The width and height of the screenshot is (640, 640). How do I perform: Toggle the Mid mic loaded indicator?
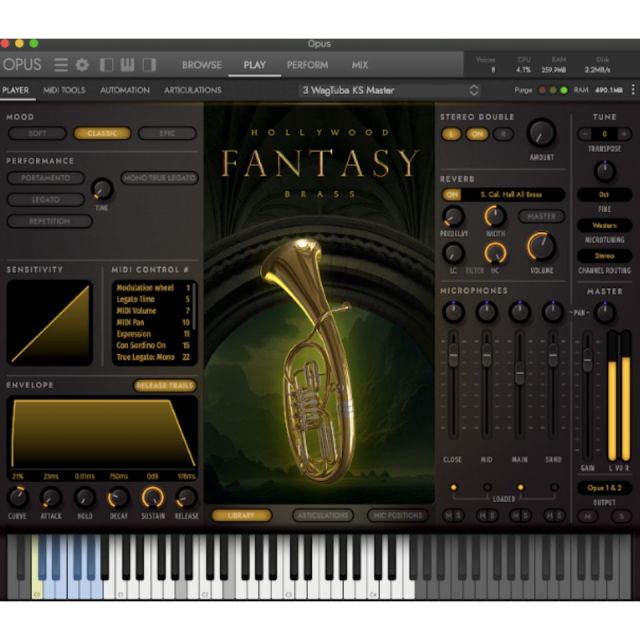(x=487, y=487)
